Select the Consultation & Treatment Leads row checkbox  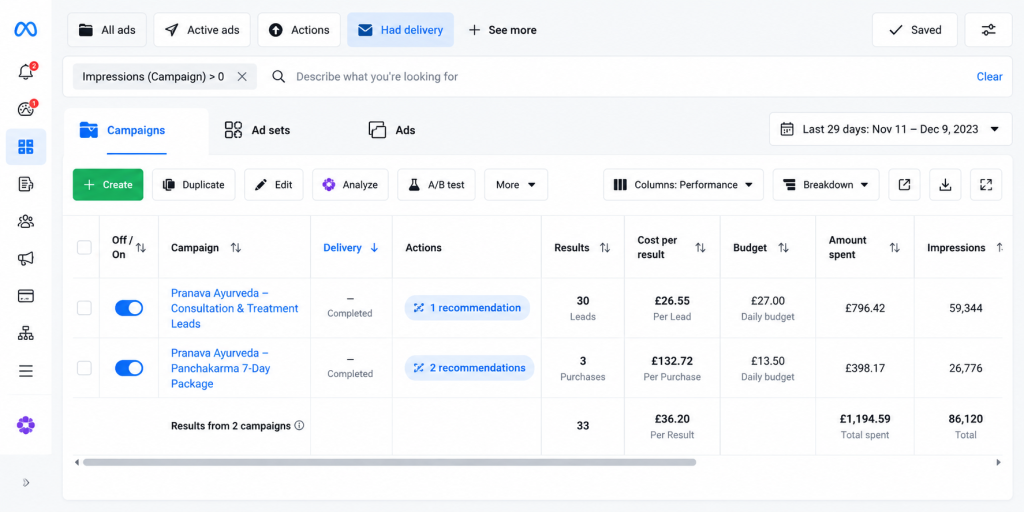[84, 308]
